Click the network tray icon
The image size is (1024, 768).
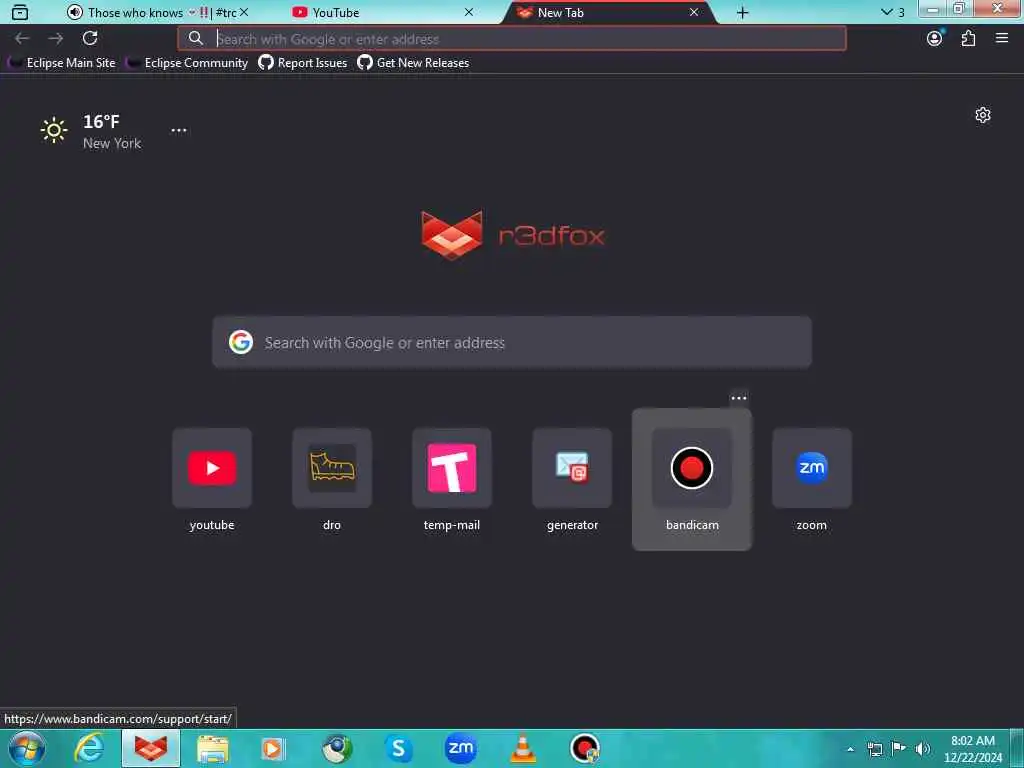click(x=874, y=749)
